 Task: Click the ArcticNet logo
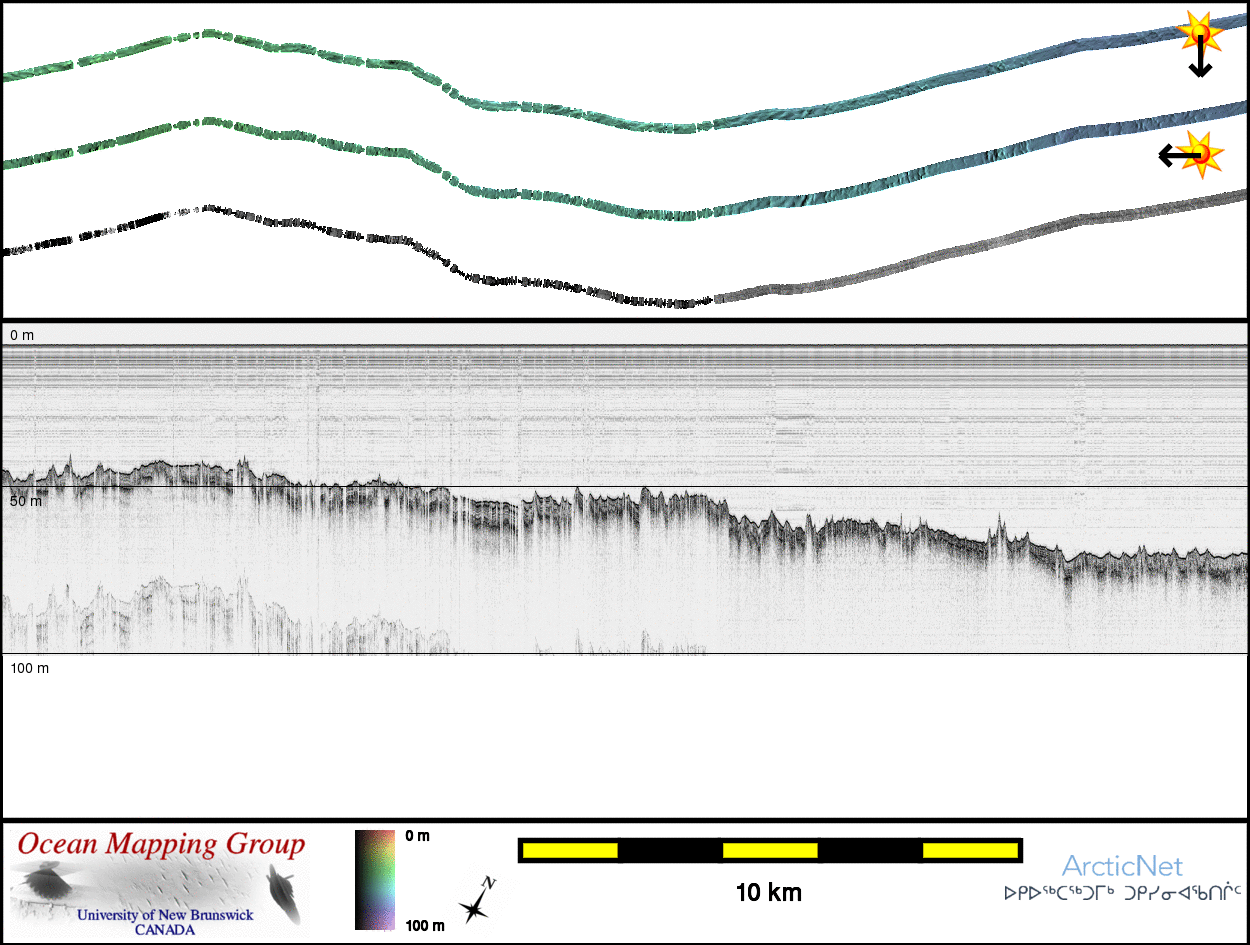(1122, 865)
